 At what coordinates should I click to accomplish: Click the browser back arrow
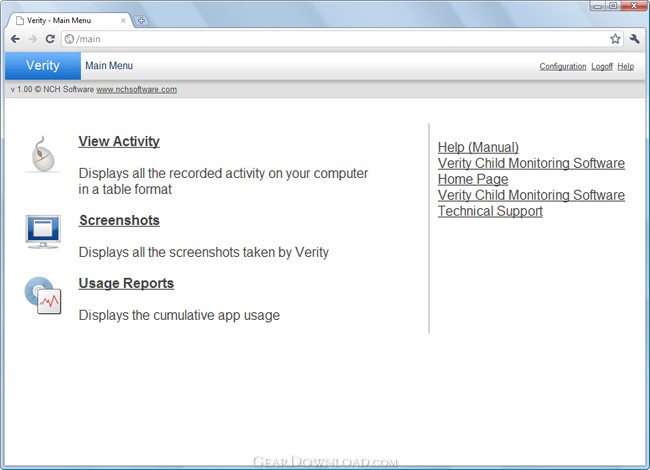pos(15,39)
